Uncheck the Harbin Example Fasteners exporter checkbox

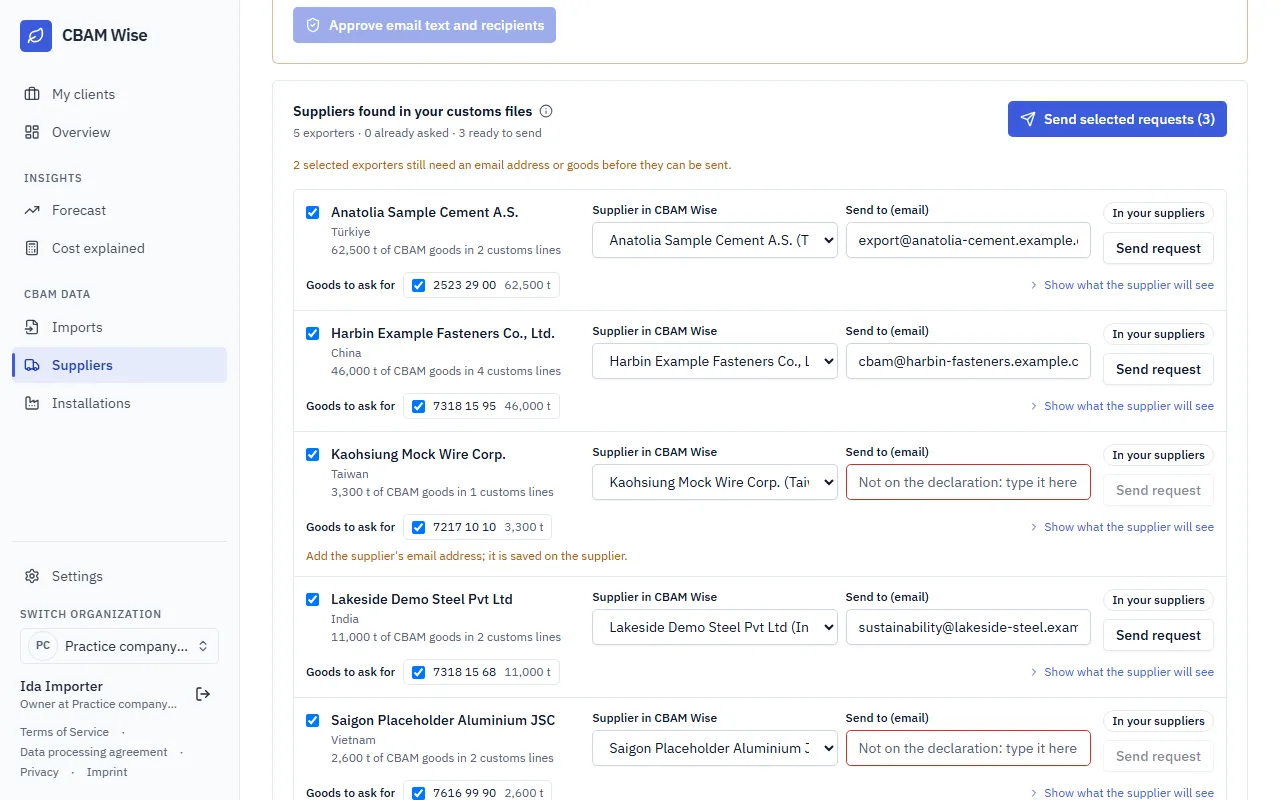313,333
